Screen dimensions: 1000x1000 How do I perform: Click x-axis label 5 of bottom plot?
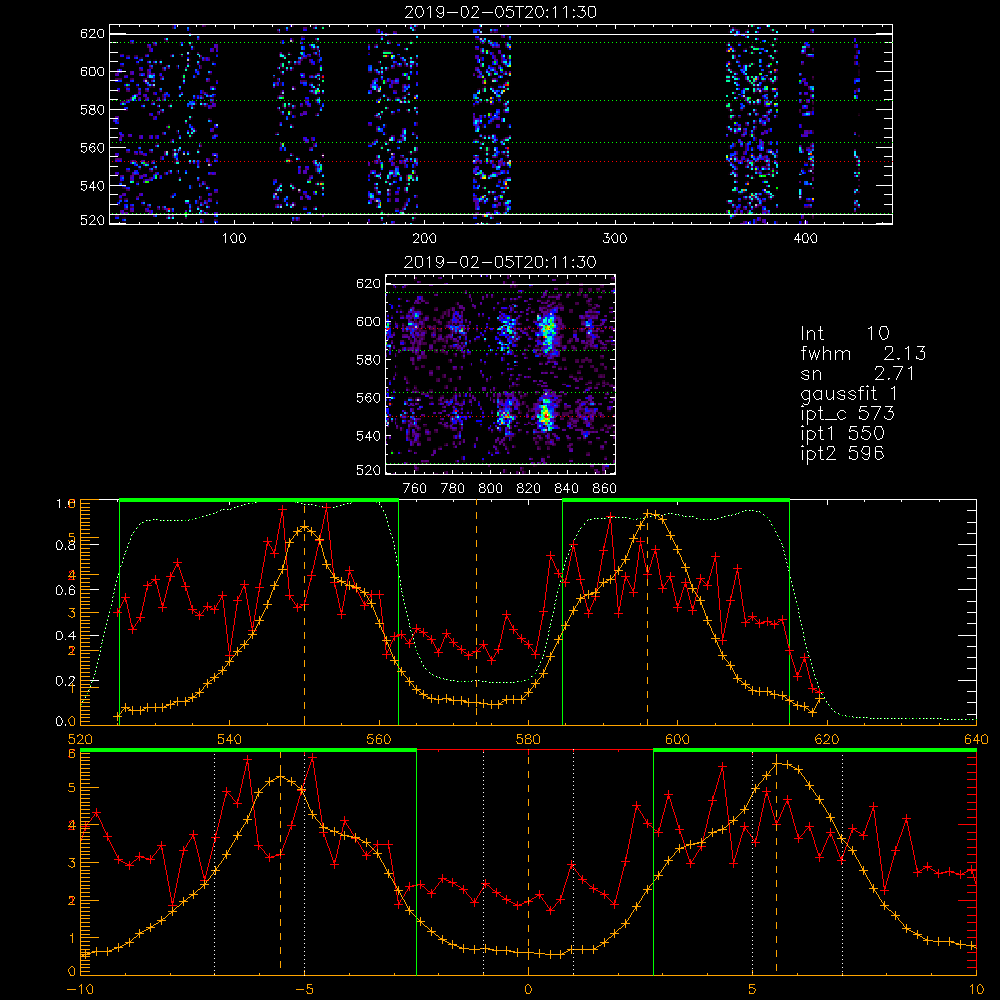pyautogui.click(x=753, y=989)
